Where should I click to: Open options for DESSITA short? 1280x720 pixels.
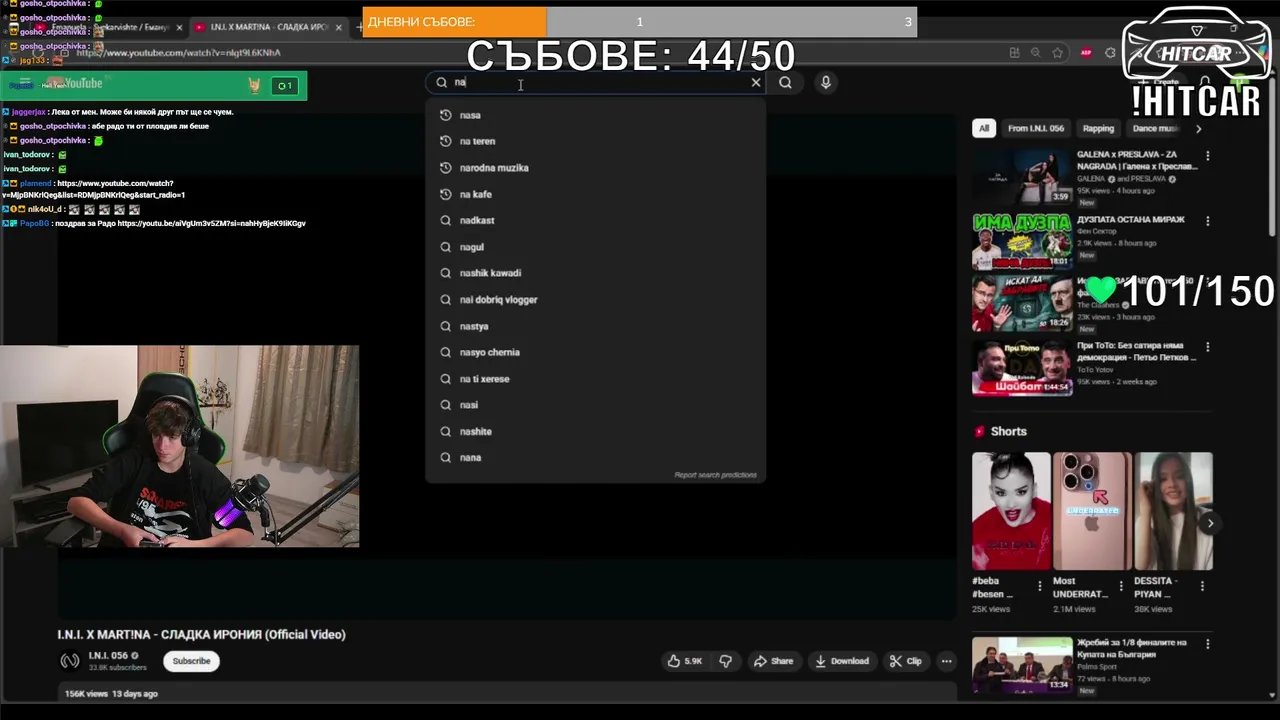point(1200,586)
